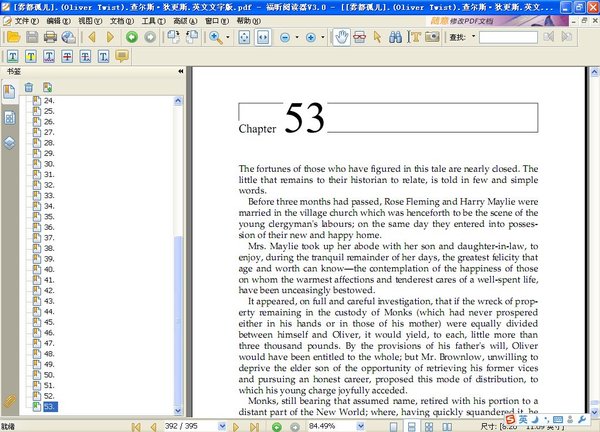Screen dimensions: 600x432
Task: Open the 文件 menu
Action: click(26, 21)
